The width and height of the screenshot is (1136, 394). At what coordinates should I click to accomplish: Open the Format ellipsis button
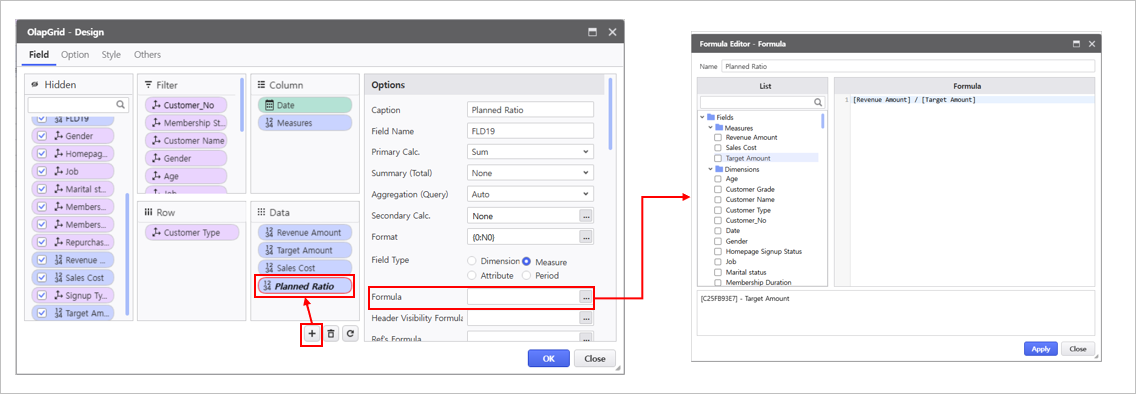pyautogui.click(x=586, y=237)
